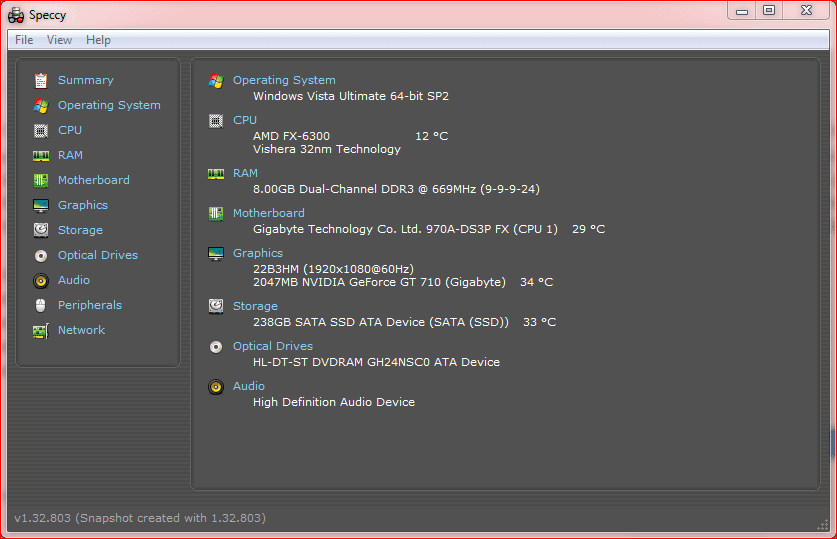Viewport: 837px width, 539px height.
Task: View Peripherals section from sidebar
Action: click(x=90, y=305)
